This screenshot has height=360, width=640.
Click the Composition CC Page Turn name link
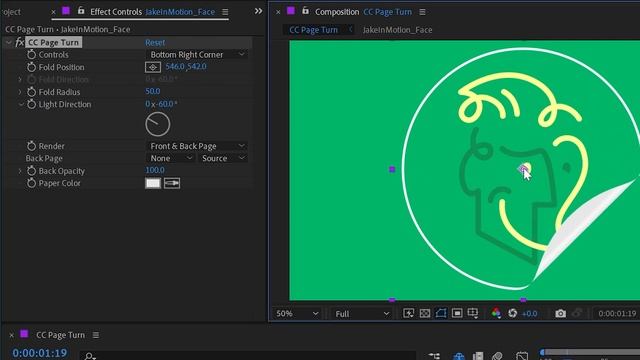[x=387, y=12]
